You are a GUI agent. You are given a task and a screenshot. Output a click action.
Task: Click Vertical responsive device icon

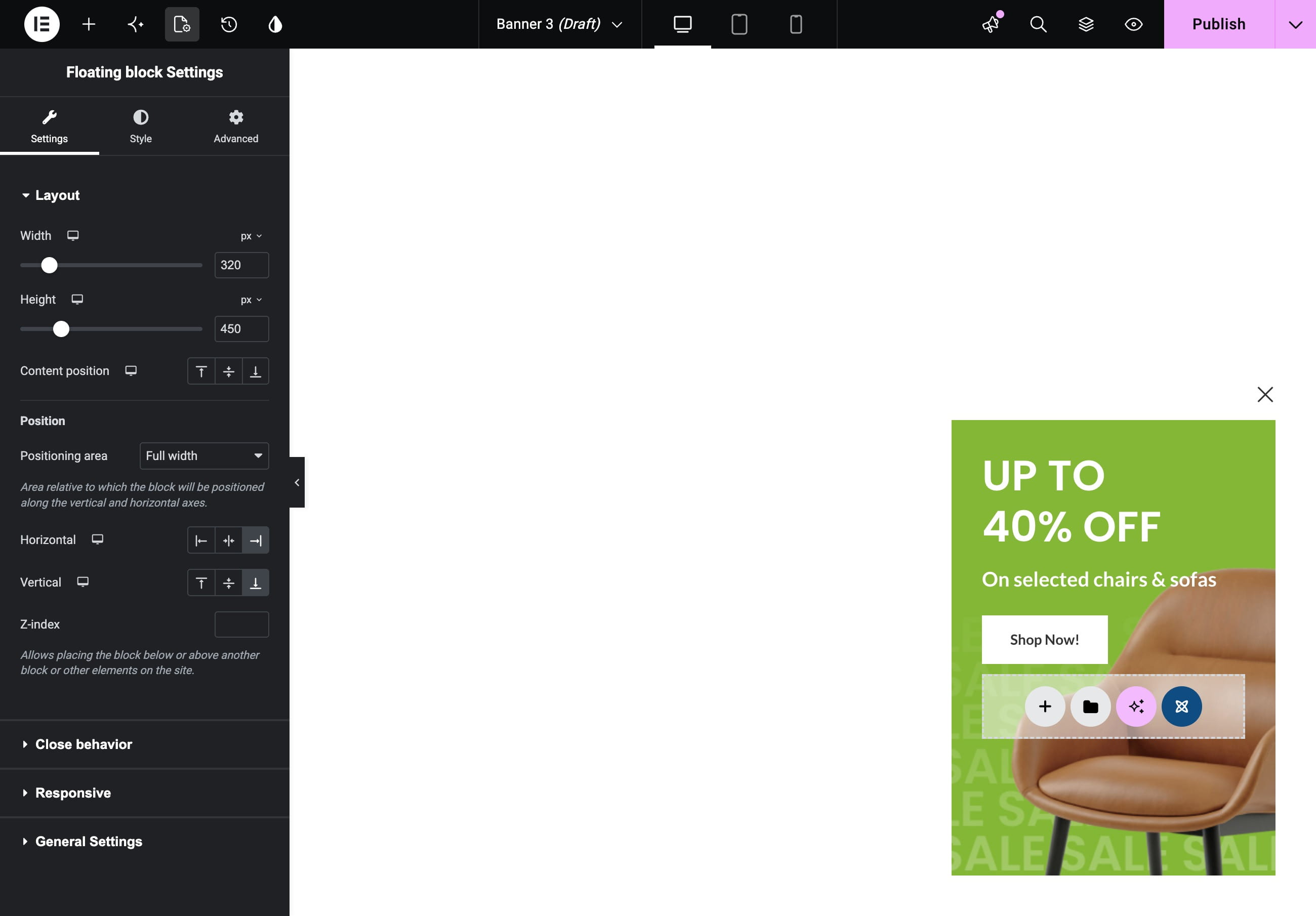(83, 582)
